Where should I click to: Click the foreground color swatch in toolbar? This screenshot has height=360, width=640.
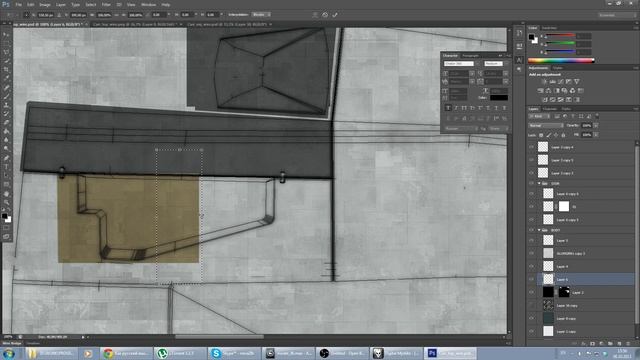coord(4,216)
